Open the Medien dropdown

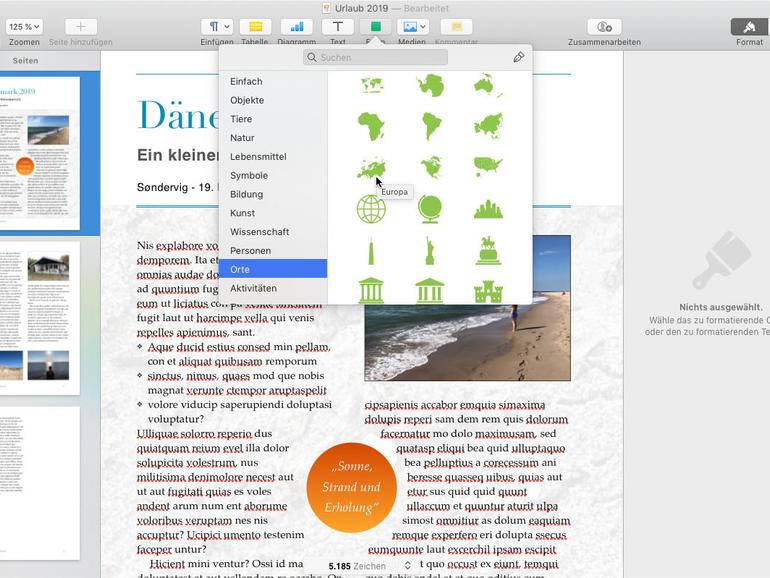pyautogui.click(x=412, y=27)
